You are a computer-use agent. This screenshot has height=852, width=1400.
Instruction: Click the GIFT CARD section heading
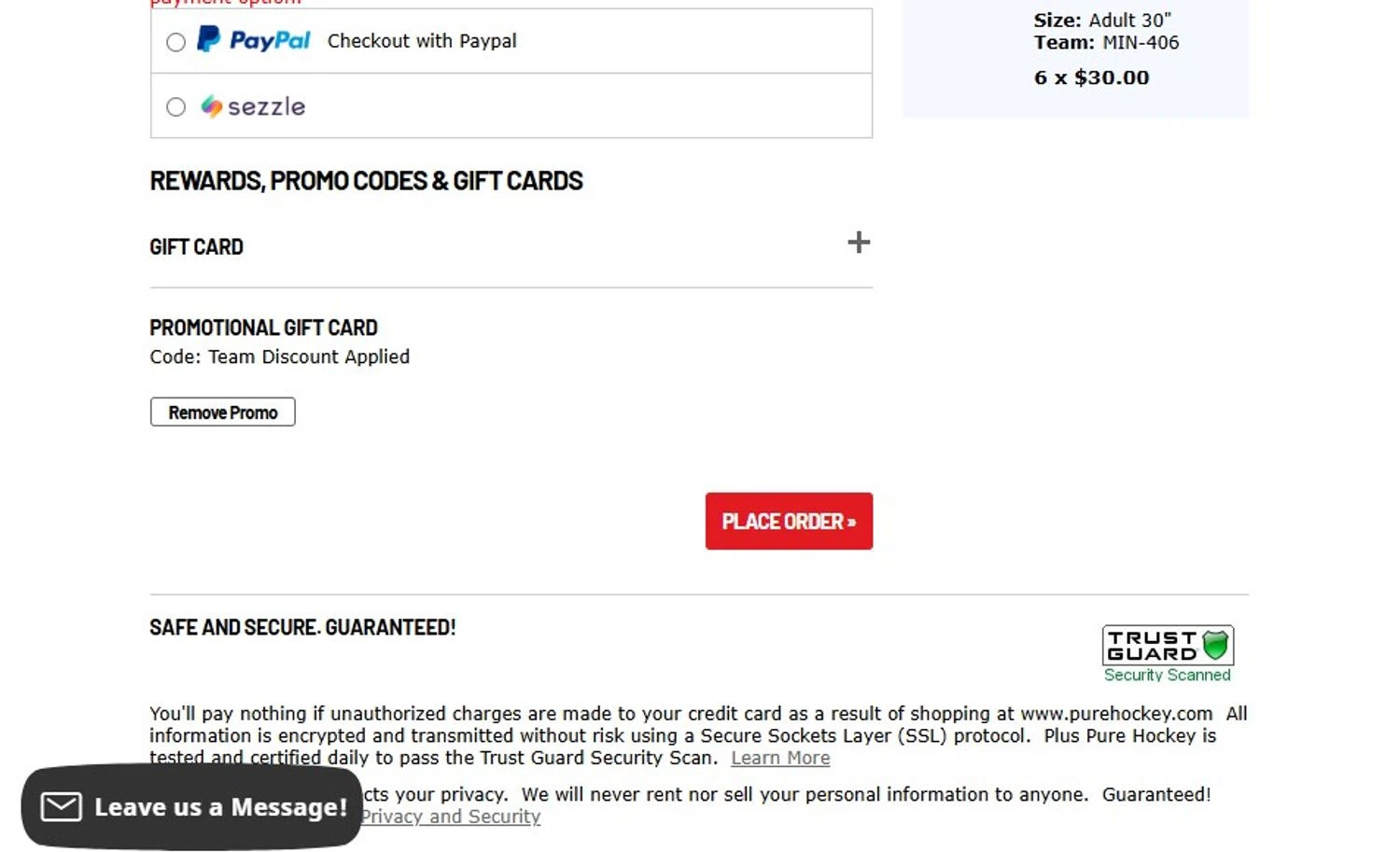[196, 247]
